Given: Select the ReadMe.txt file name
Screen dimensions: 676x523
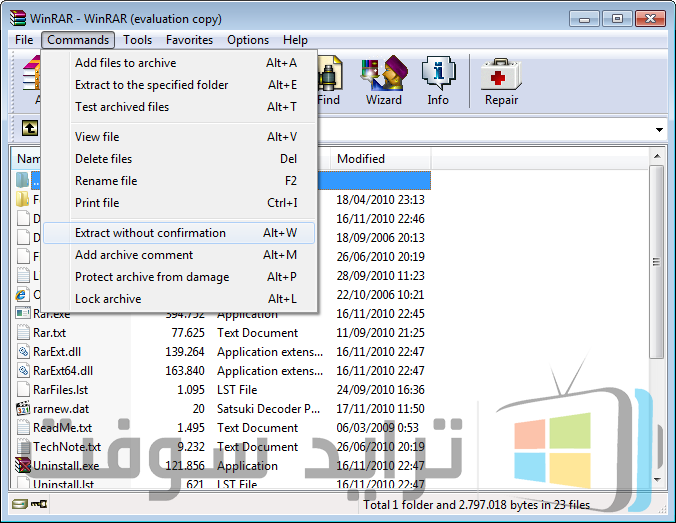Looking at the screenshot, I should point(63,428).
